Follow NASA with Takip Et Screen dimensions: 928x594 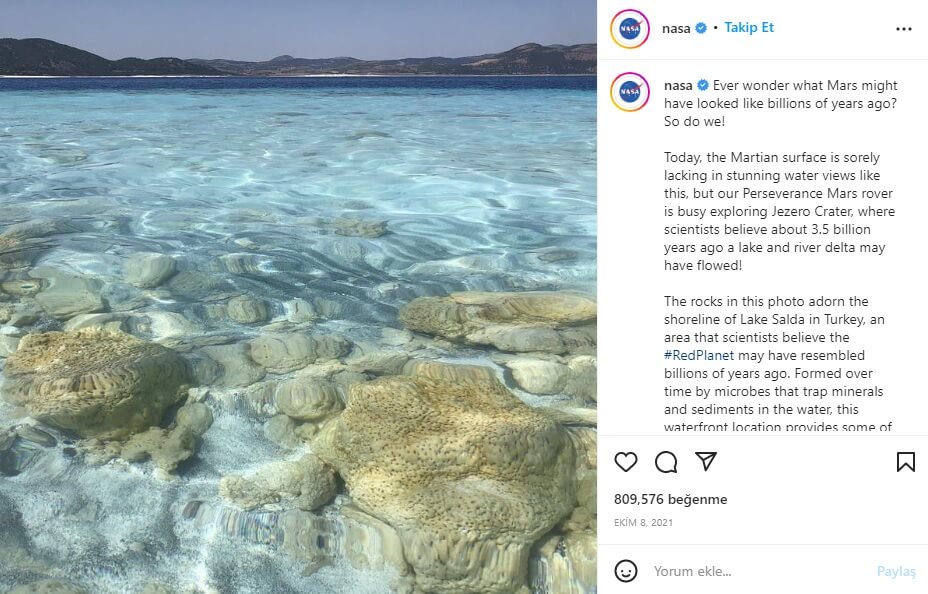tap(749, 28)
